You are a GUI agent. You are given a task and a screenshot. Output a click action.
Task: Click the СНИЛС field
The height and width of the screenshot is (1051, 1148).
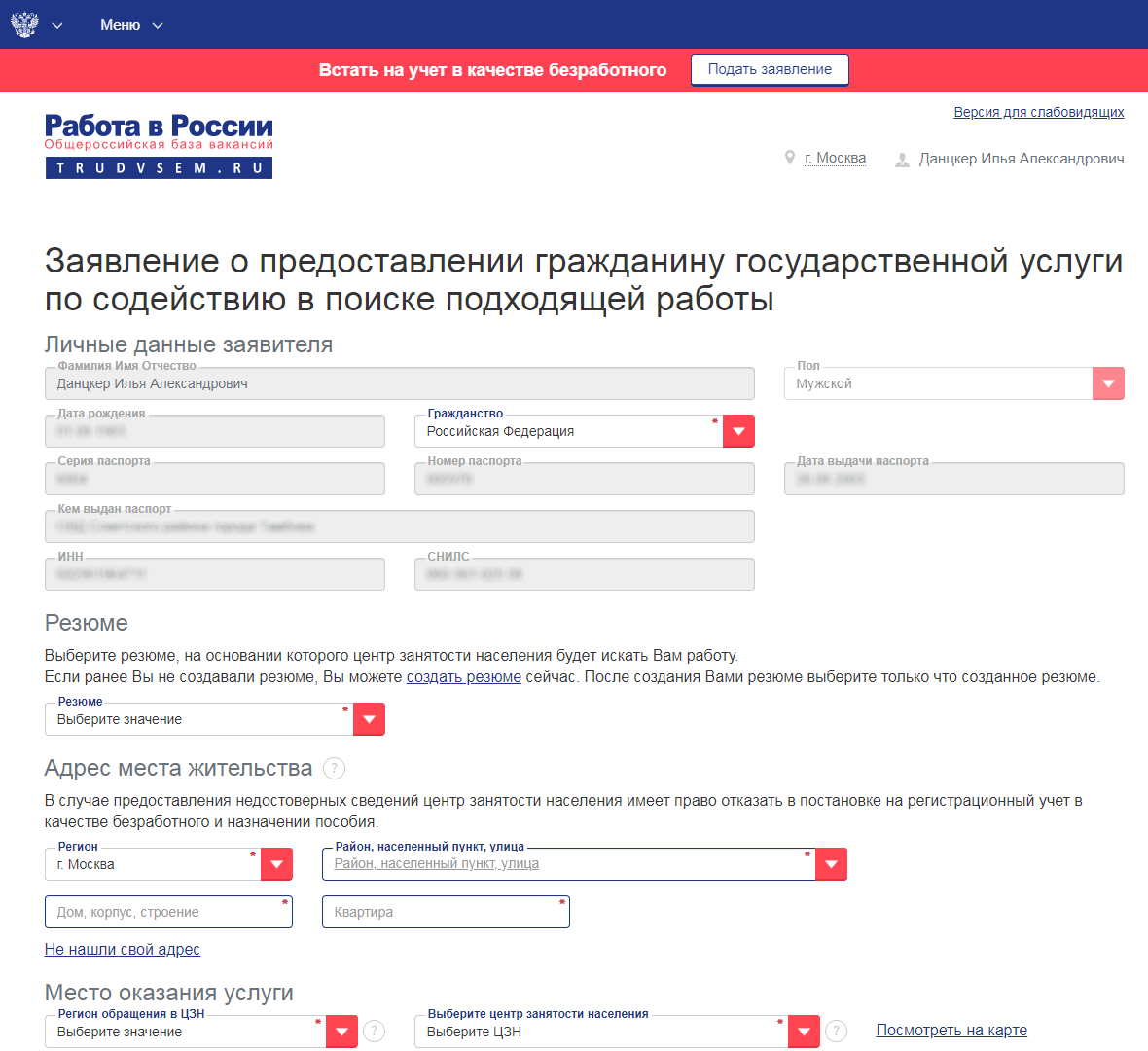pyautogui.click(x=585, y=574)
